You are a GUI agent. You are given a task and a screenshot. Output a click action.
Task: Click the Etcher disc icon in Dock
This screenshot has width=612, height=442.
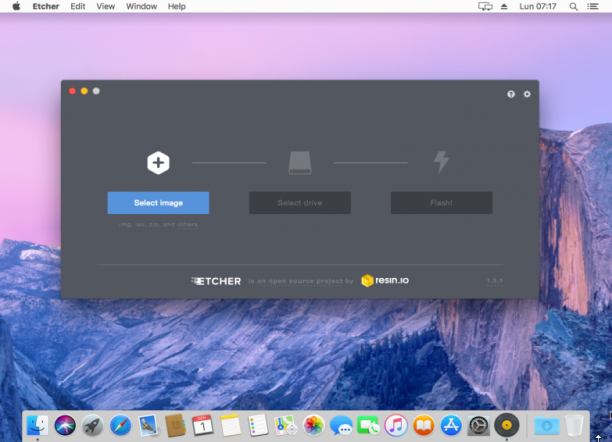coord(507,425)
